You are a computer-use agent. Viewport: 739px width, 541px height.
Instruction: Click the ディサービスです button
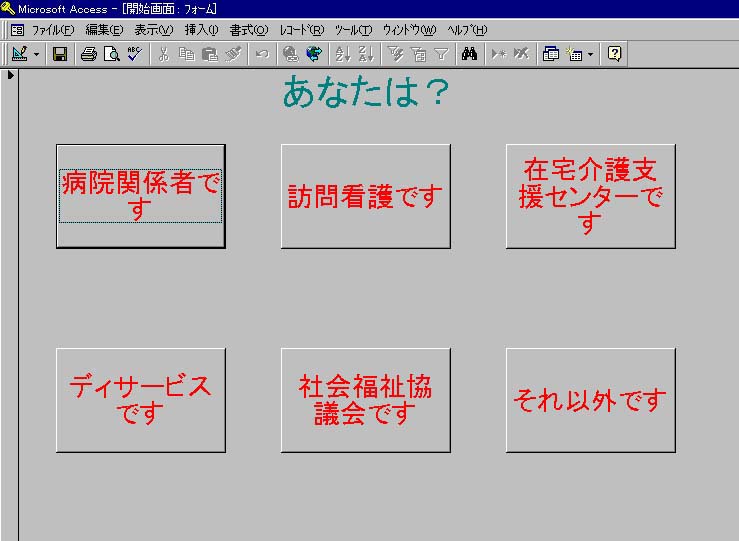pos(140,400)
